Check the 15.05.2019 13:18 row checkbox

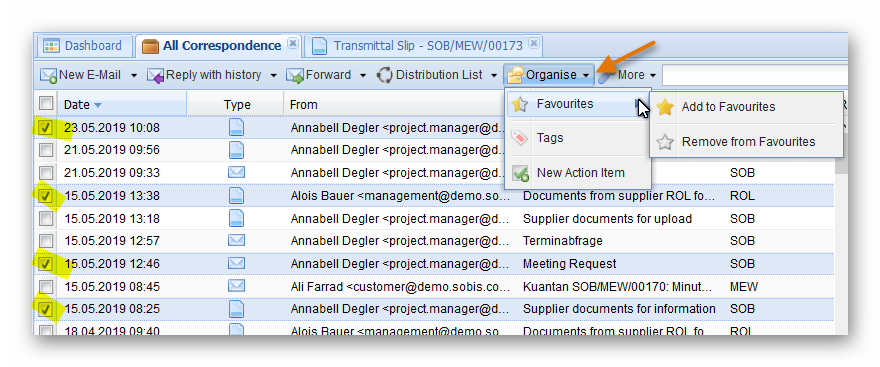pyautogui.click(x=46, y=218)
